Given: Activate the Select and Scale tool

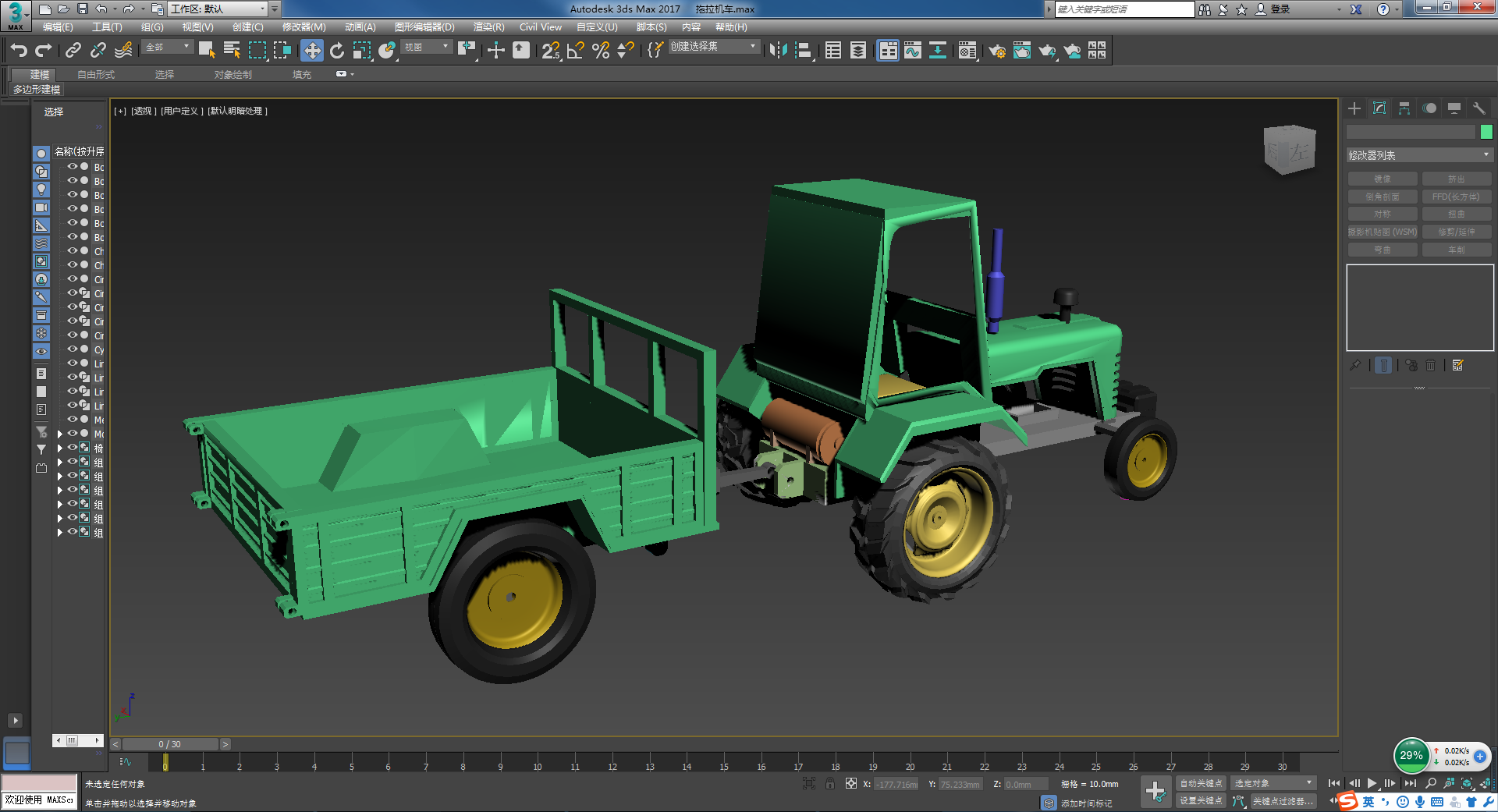Looking at the screenshot, I should [362, 51].
